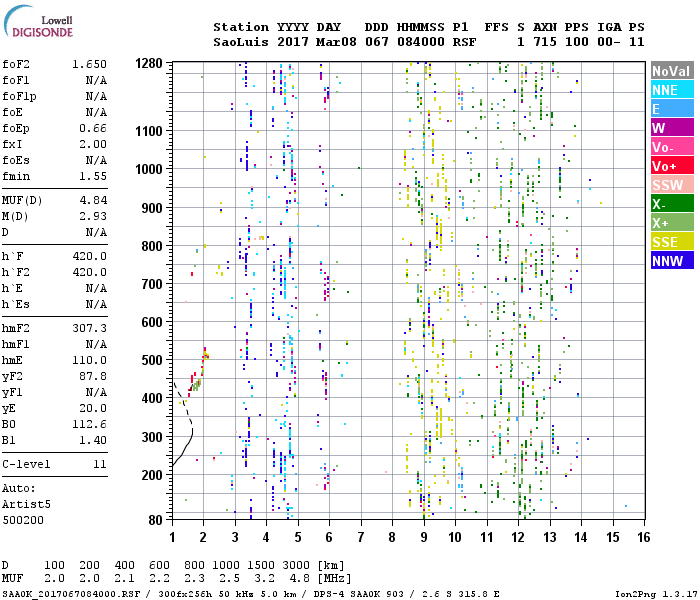Image resolution: width=700 pixels, height=600 pixels.
Task: Select the E blue legend swatch
Action: [x=672, y=109]
